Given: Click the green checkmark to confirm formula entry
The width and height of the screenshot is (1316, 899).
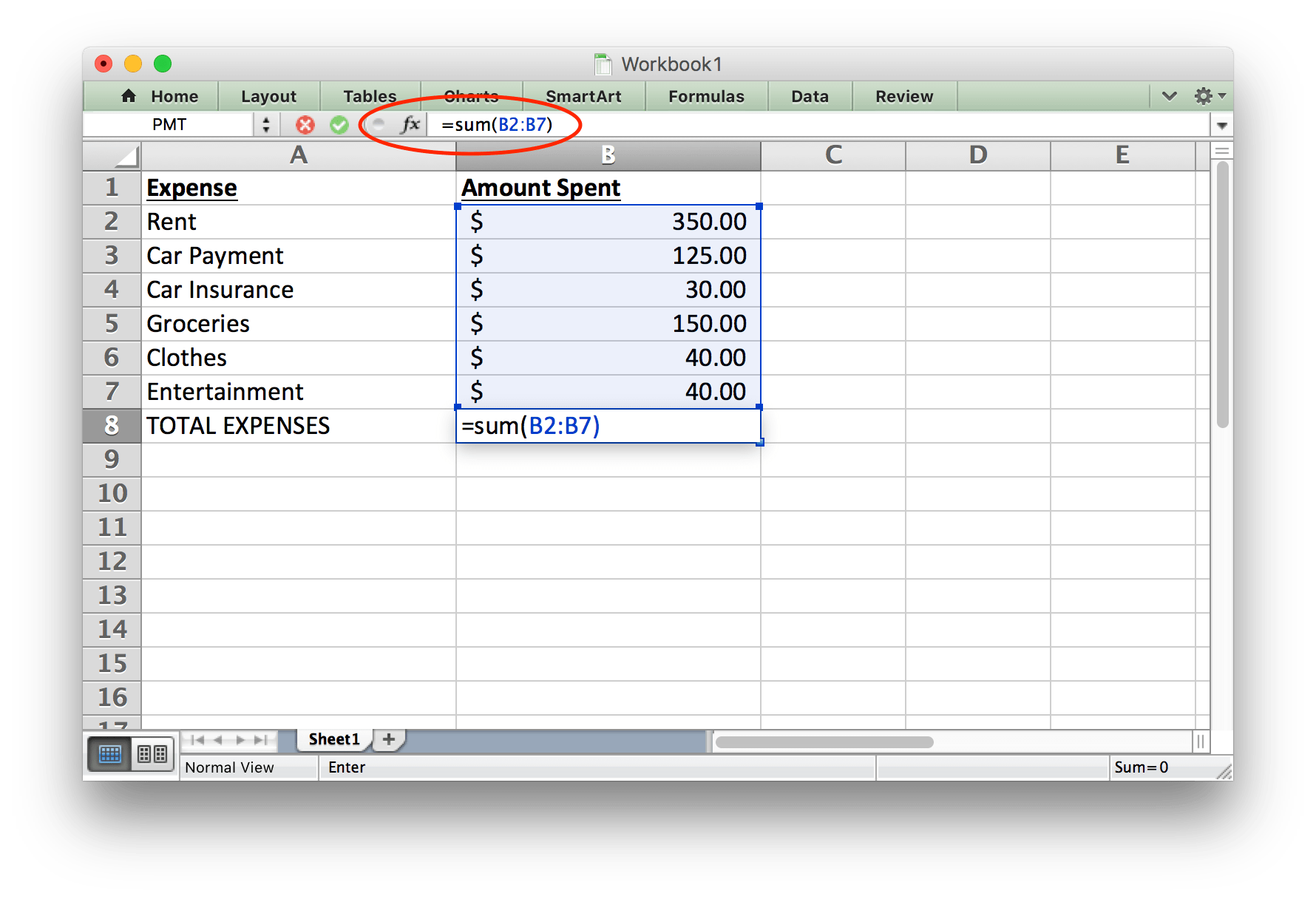Looking at the screenshot, I should pyautogui.click(x=339, y=124).
